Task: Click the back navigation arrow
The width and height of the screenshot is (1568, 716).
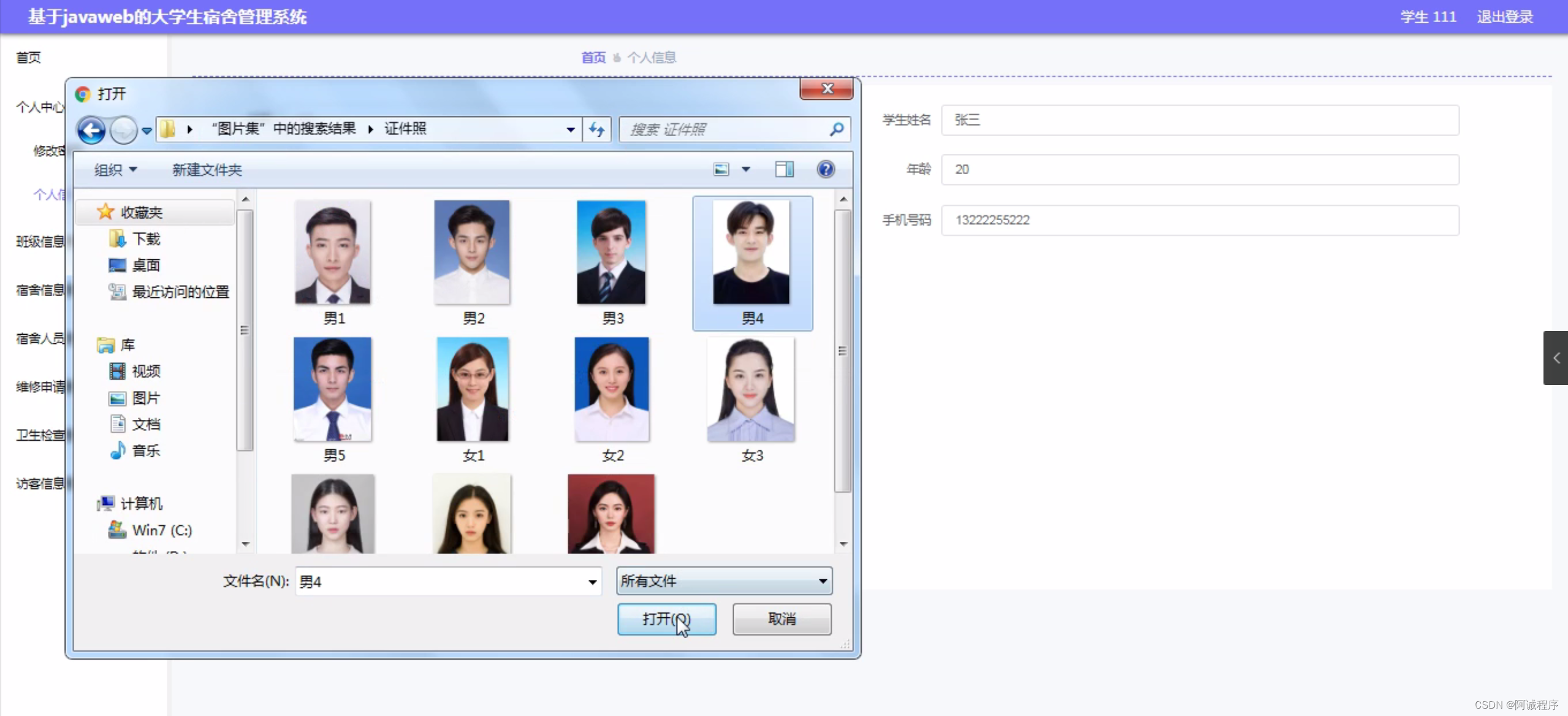Action: [91, 129]
